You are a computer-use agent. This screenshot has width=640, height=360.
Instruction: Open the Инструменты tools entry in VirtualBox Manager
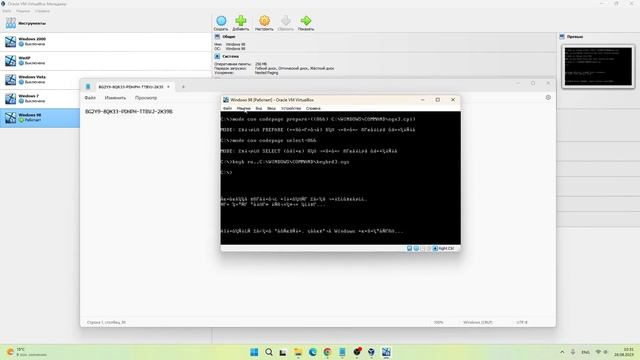(106, 23)
